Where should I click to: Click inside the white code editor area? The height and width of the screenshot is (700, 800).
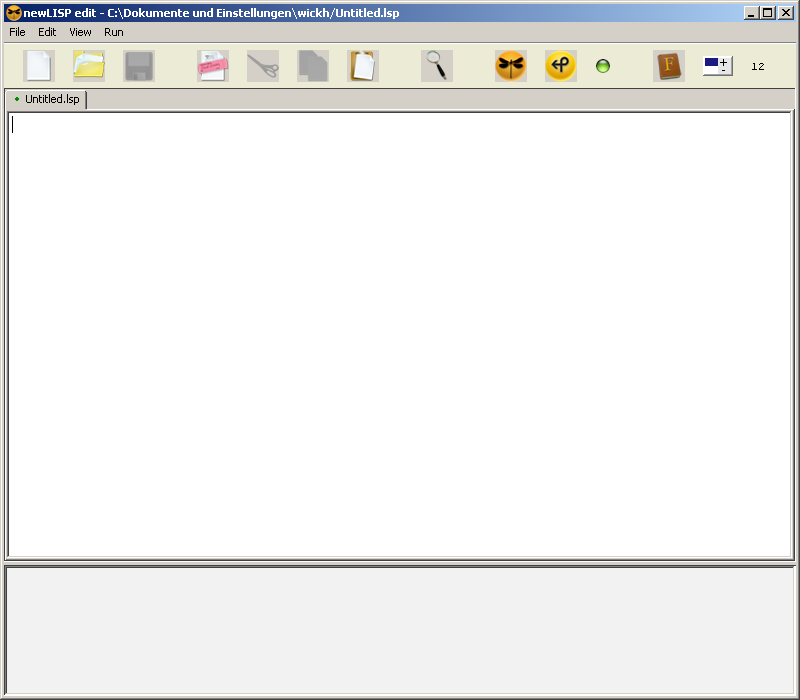(399, 335)
